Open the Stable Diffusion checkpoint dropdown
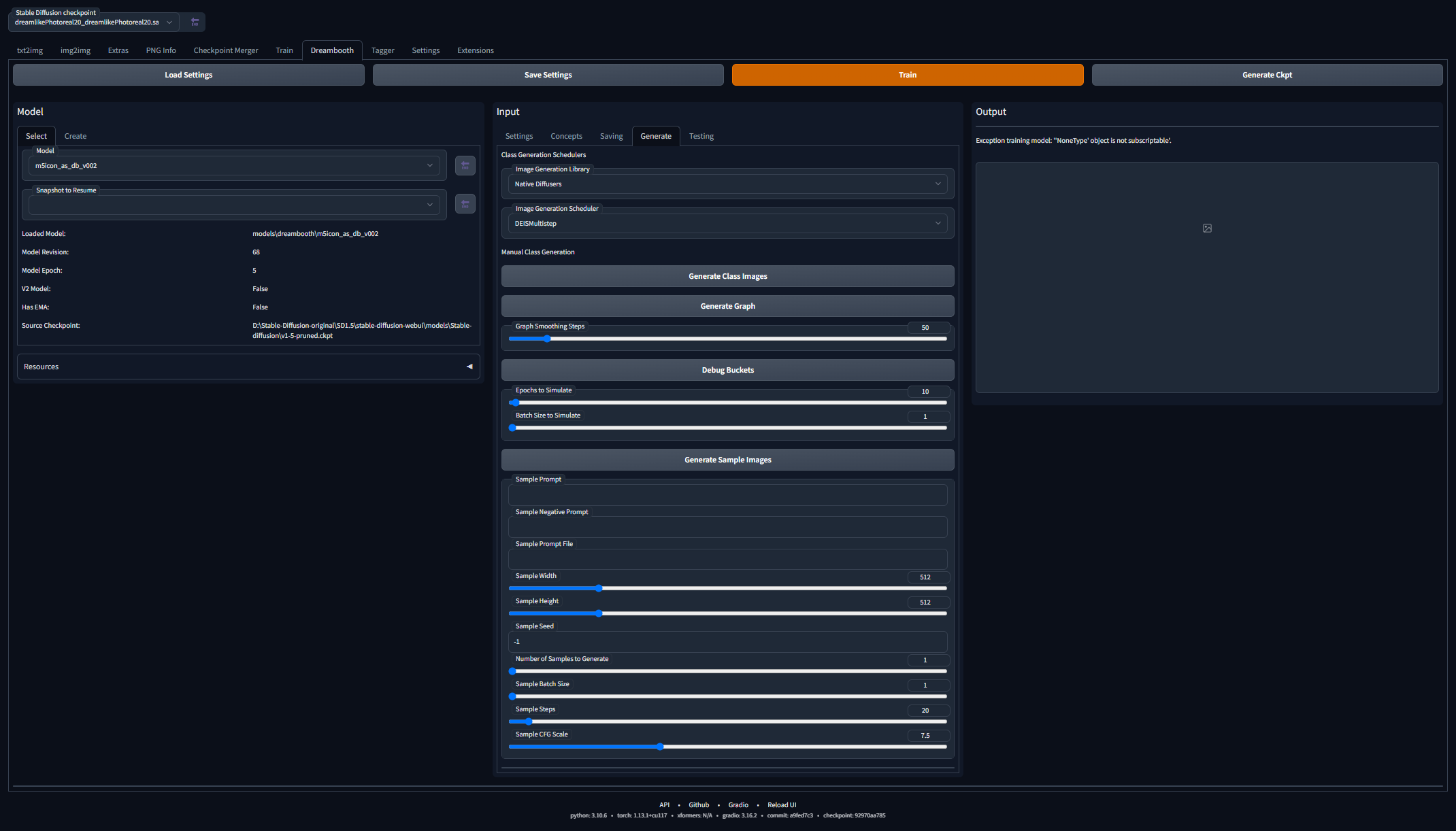 (x=94, y=22)
